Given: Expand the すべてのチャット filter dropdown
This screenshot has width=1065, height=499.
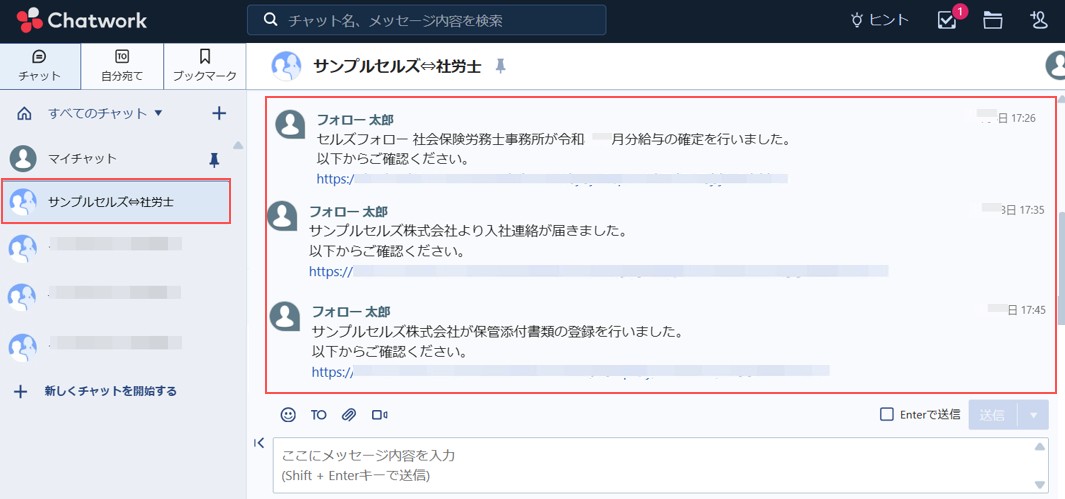Looking at the screenshot, I should [x=105, y=113].
